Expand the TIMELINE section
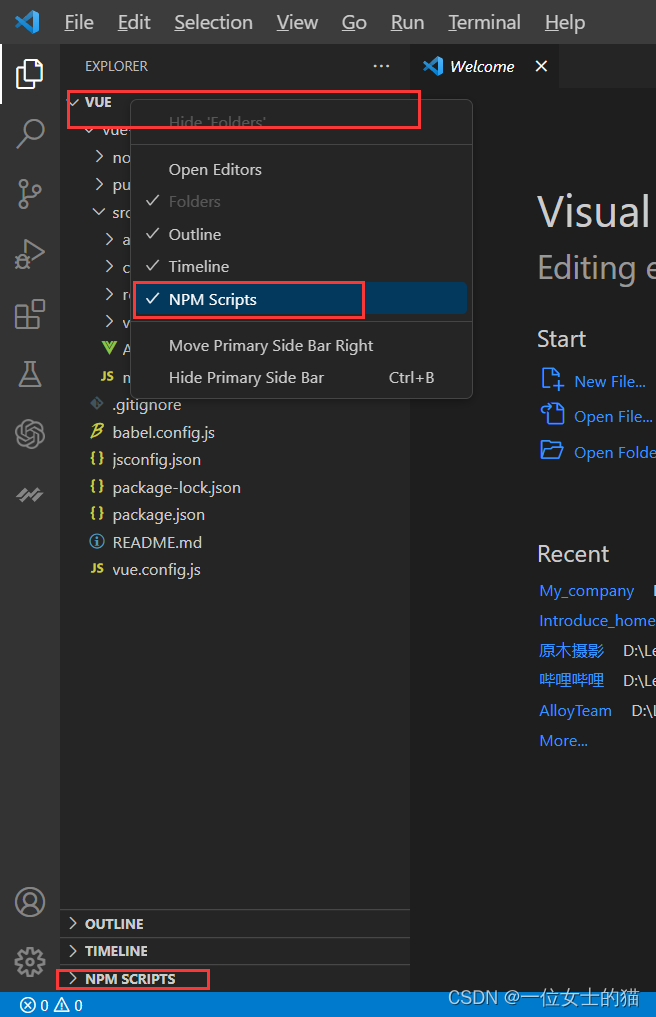Screen dimensions: 656x1017 pyautogui.click(x=235, y=951)
